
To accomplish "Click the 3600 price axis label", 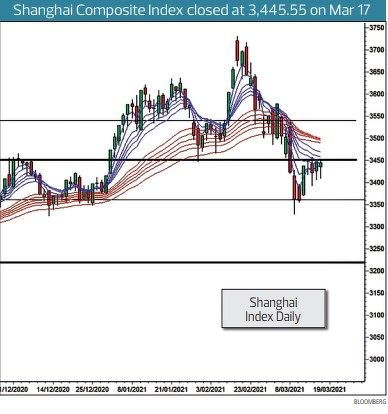I will click(377, 94).
